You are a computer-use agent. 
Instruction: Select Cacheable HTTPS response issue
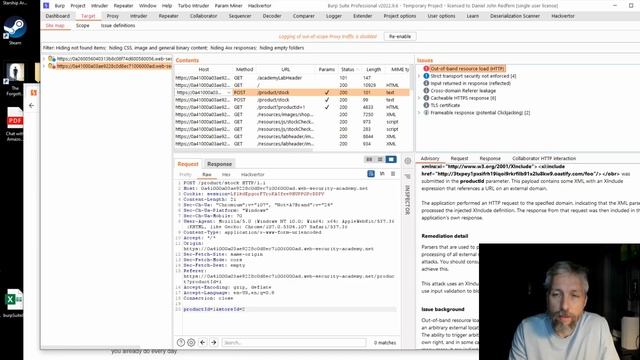pyautogui.click(x=463, y=98)
